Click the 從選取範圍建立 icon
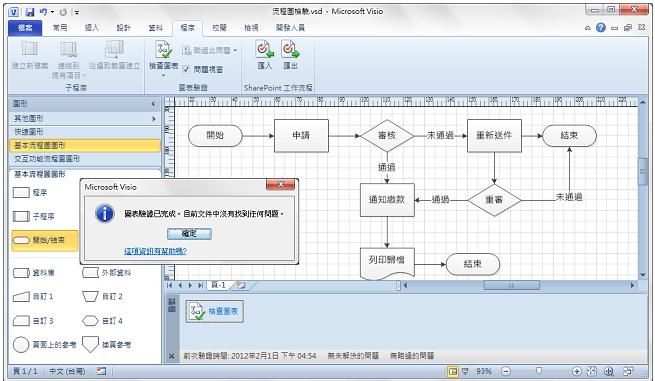The height and width of the screenshot is (381, 655). (114, 50)
